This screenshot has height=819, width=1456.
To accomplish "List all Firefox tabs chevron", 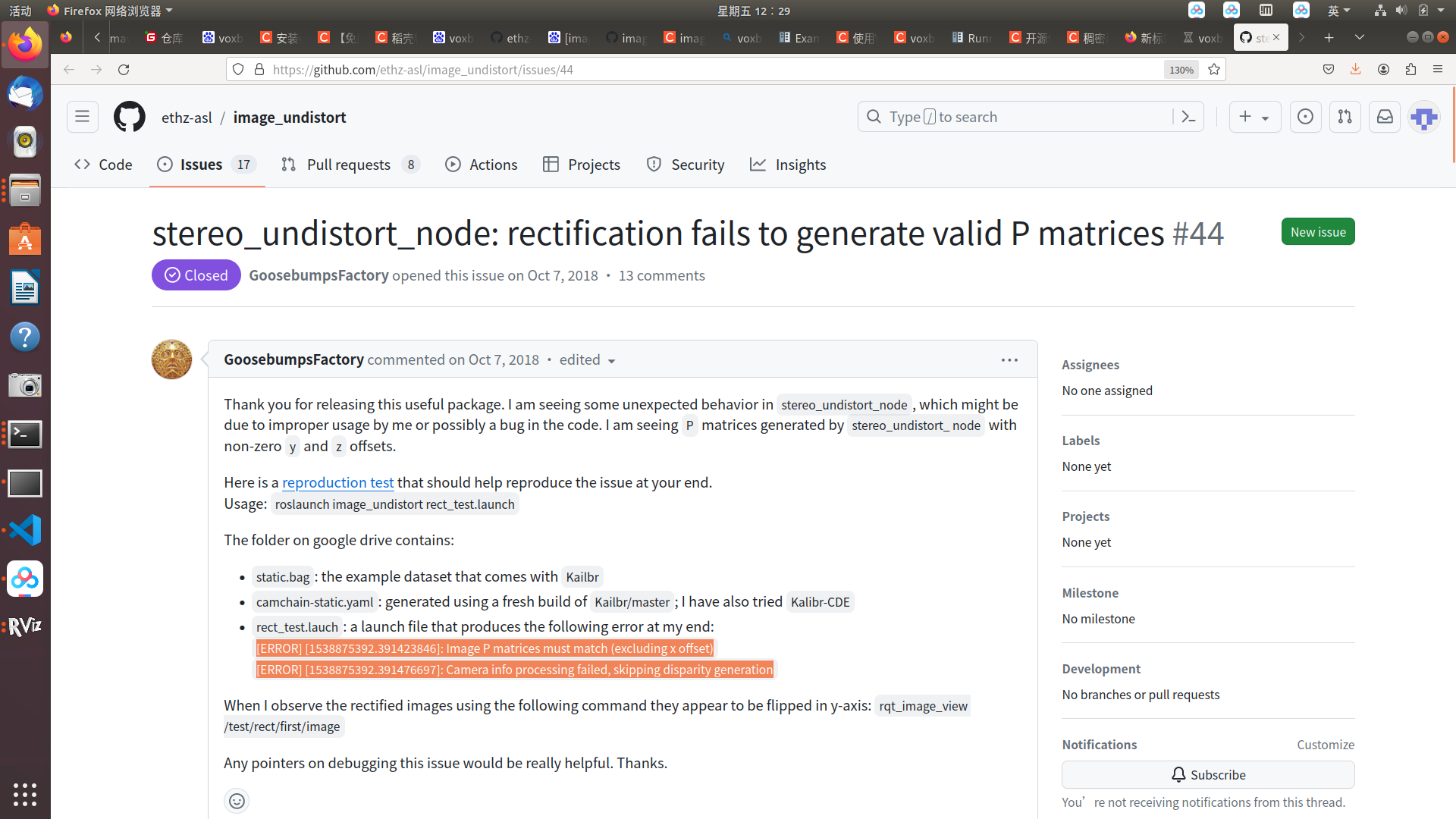I will [x=1359, y=37].
